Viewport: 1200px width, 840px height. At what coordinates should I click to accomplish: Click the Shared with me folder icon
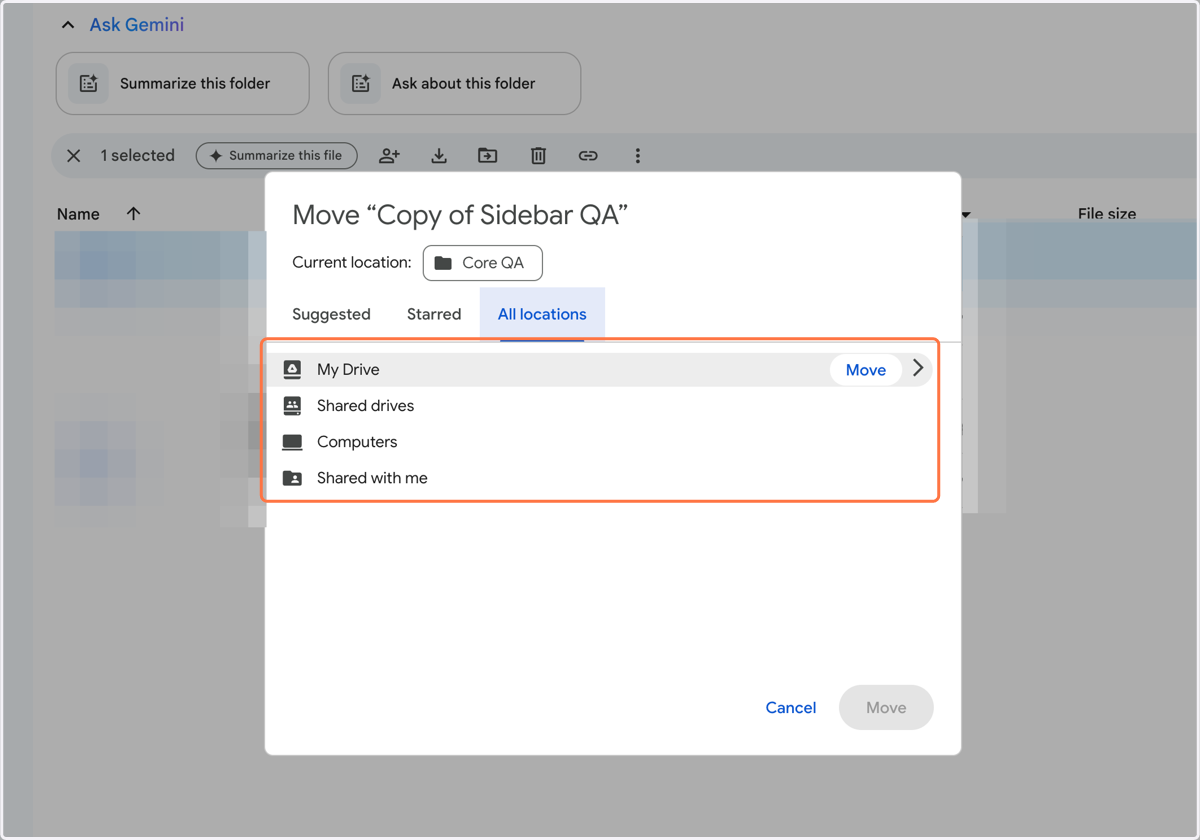[x=292, y=478]
